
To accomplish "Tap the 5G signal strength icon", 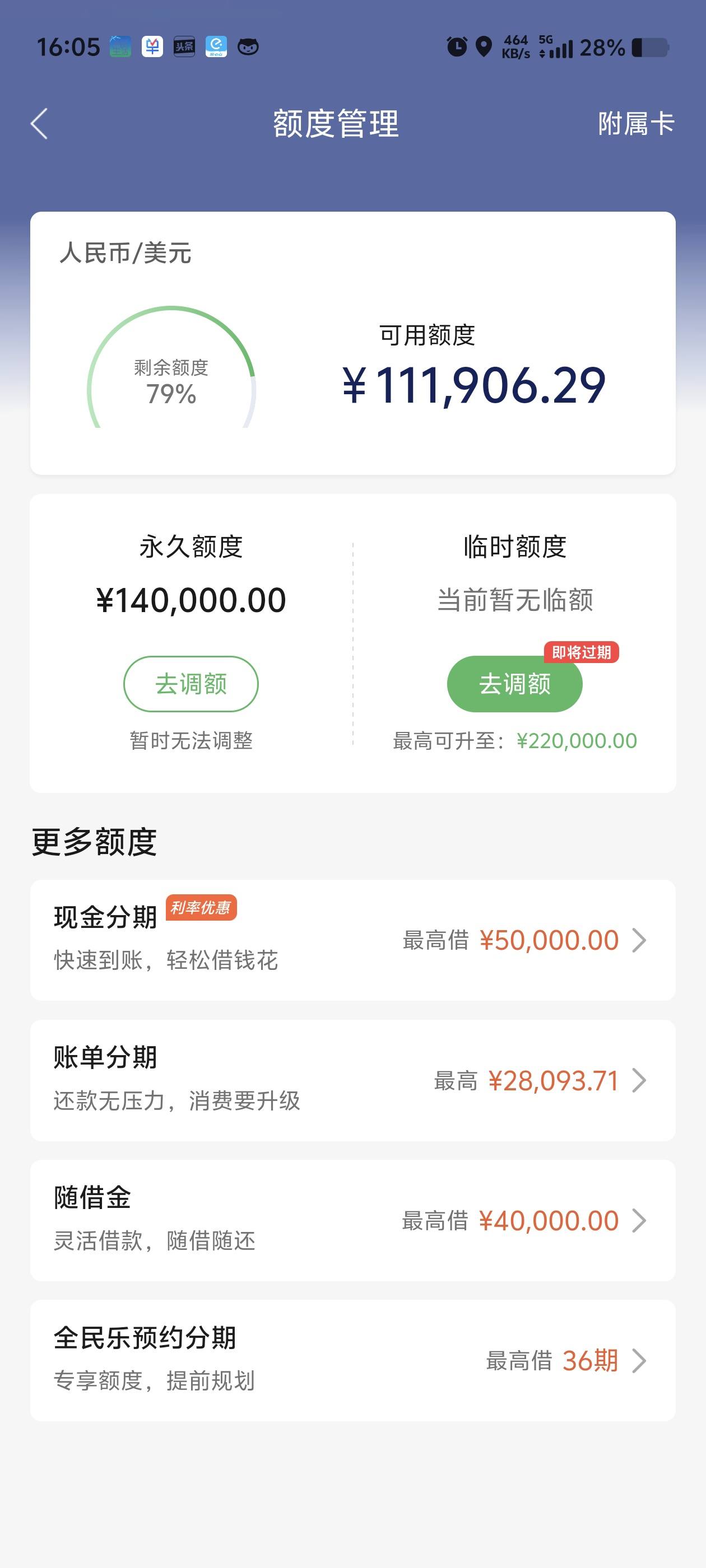I will pyautogui.click(x=555, y=47).
